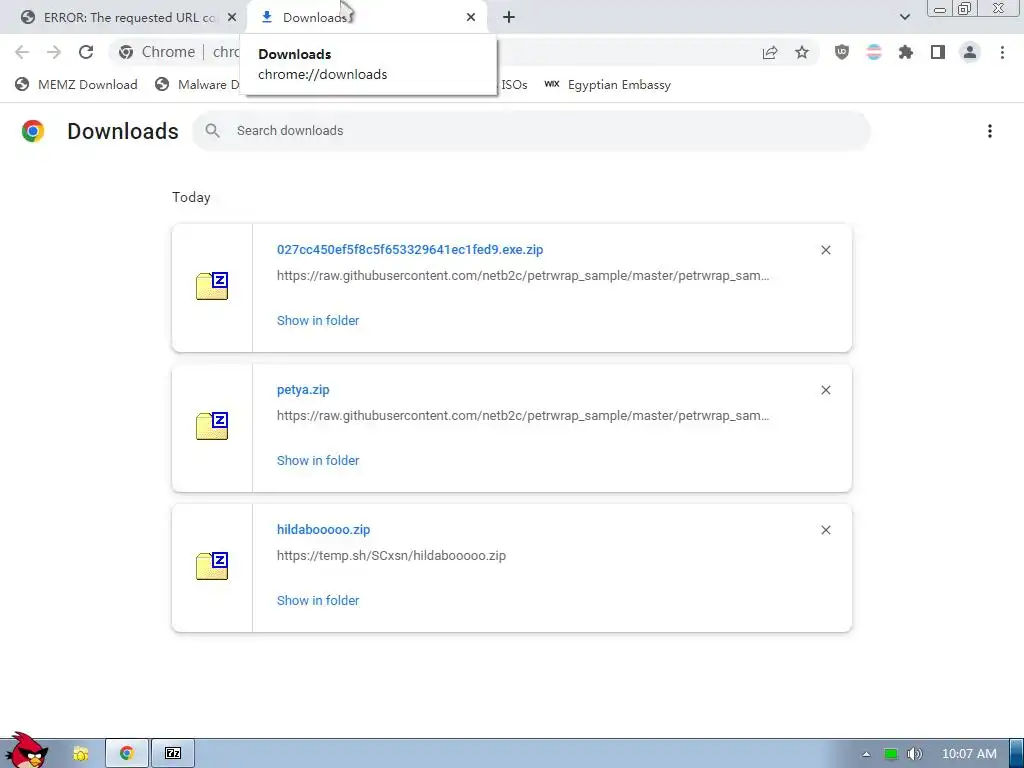
Task: Open the ISOs bookmark
Action: pyautogui.click(x=513, y=84)
